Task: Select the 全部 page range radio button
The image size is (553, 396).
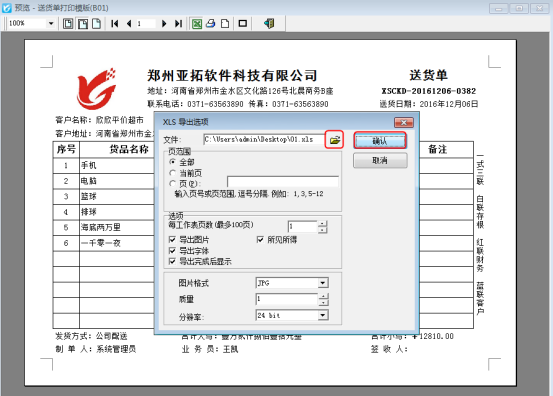Action: coord(172,162)
